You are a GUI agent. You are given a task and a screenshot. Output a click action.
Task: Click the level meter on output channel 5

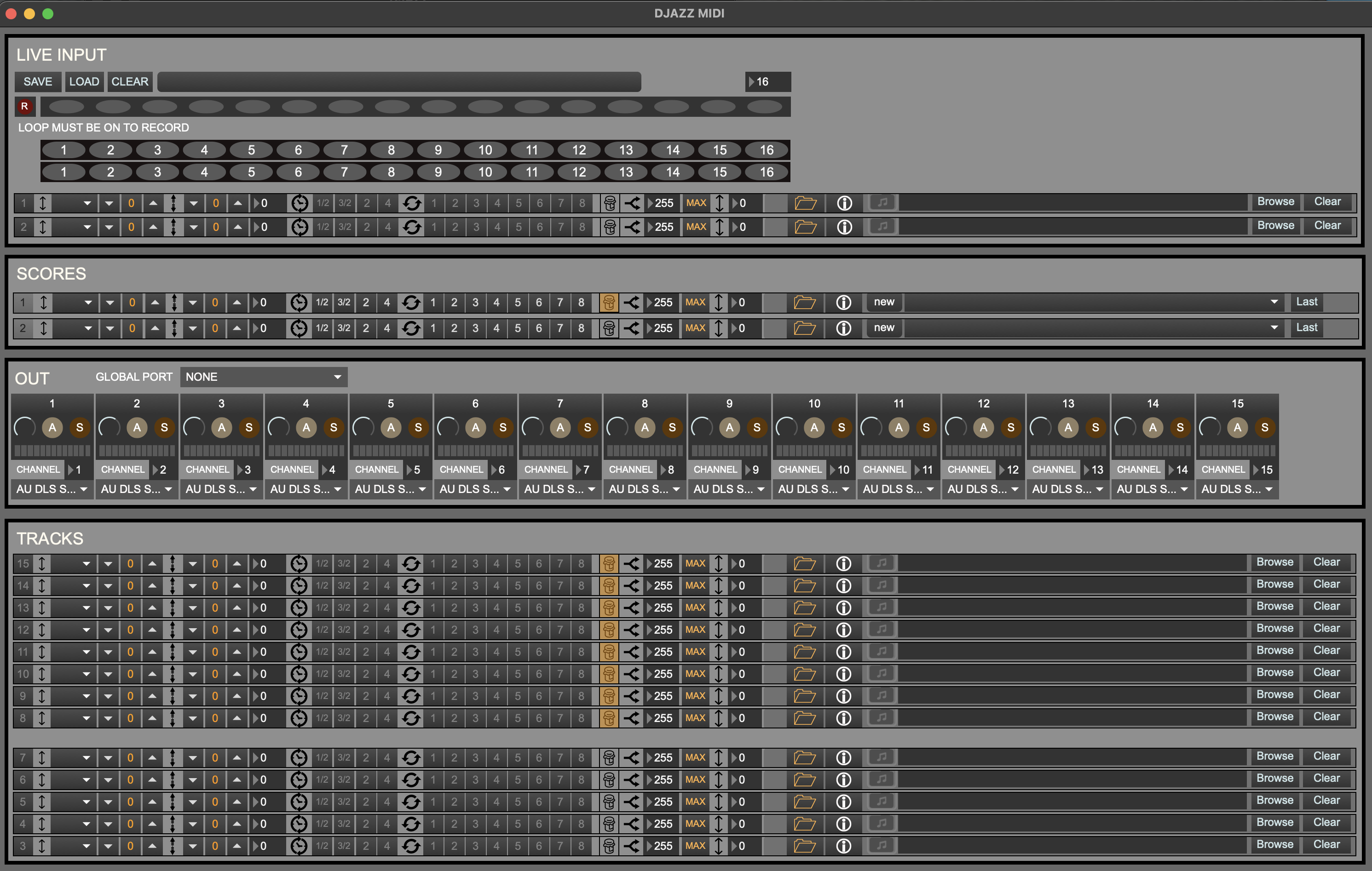(x=391, y=451)
